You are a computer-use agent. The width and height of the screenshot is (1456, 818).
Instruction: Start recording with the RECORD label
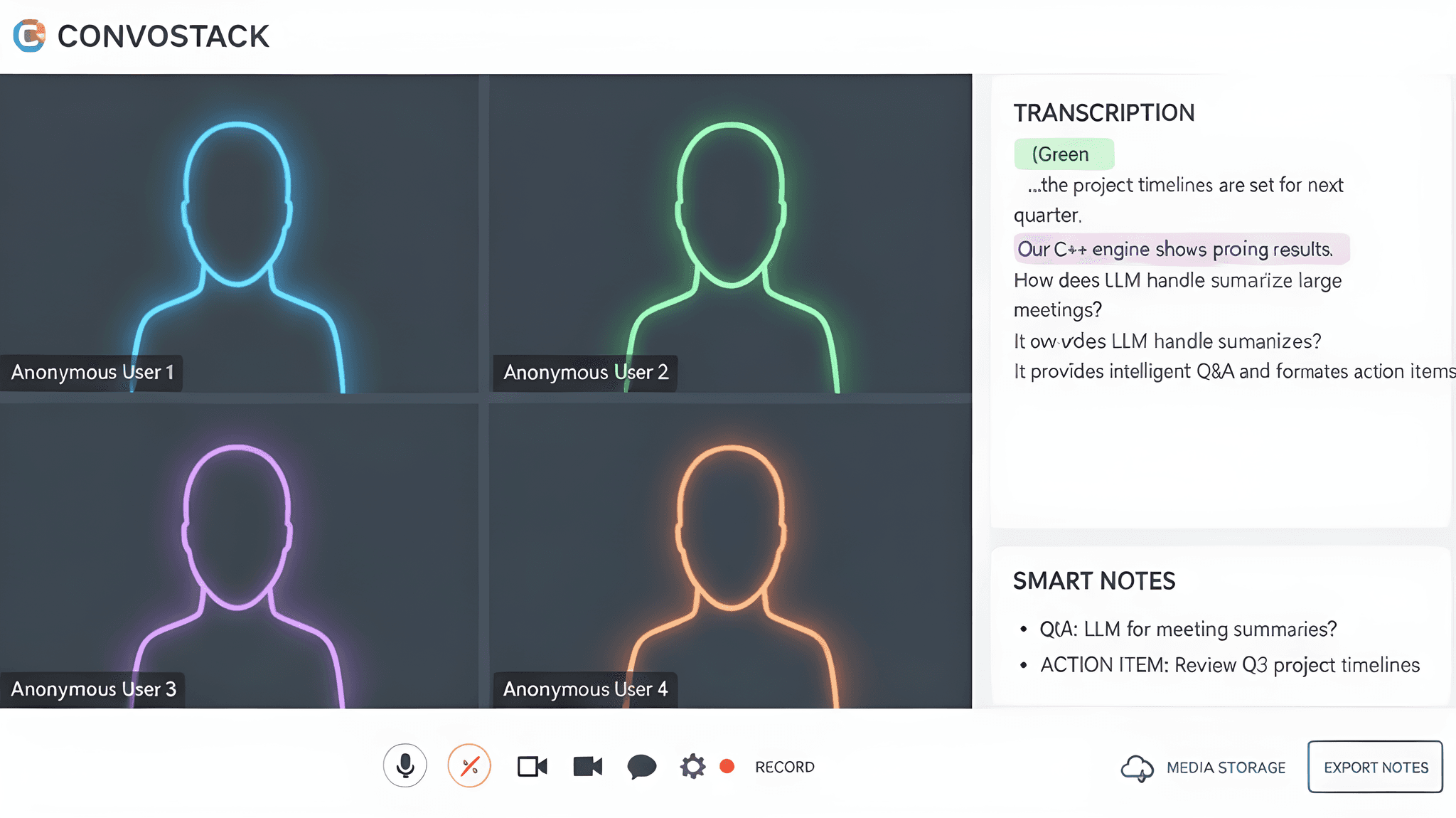tap(785, 767)
